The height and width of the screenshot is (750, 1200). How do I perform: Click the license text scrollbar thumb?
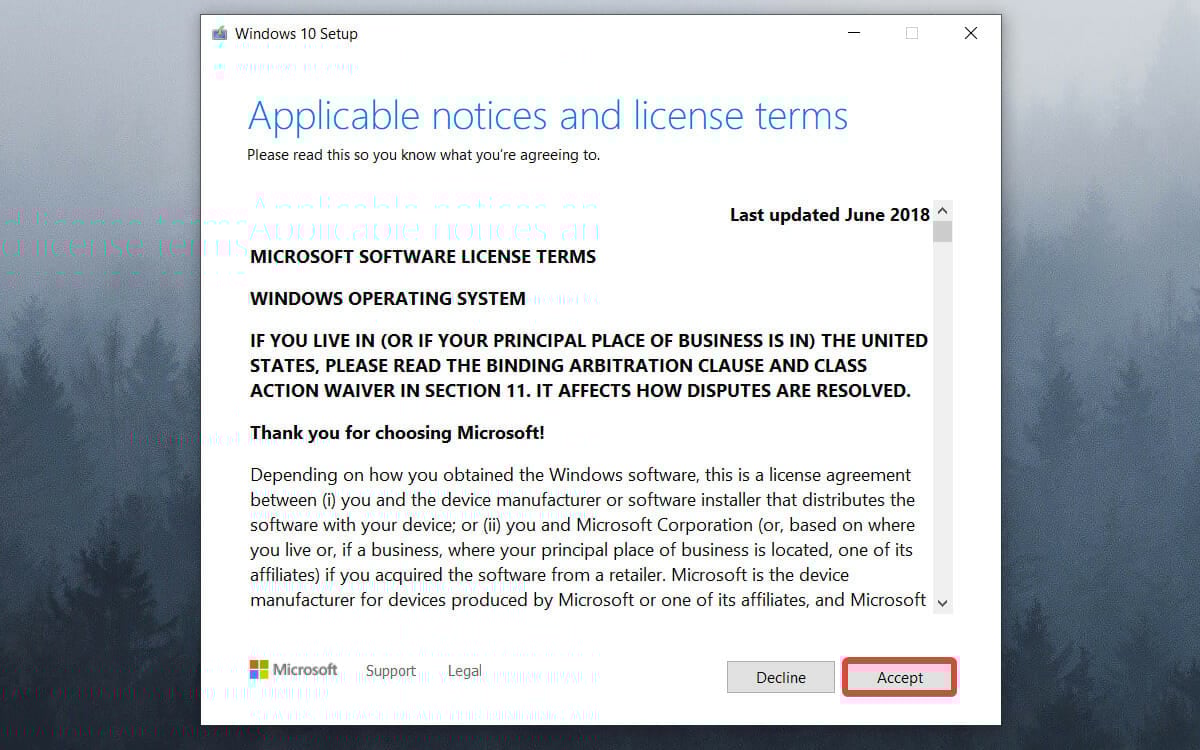(942, 232)
